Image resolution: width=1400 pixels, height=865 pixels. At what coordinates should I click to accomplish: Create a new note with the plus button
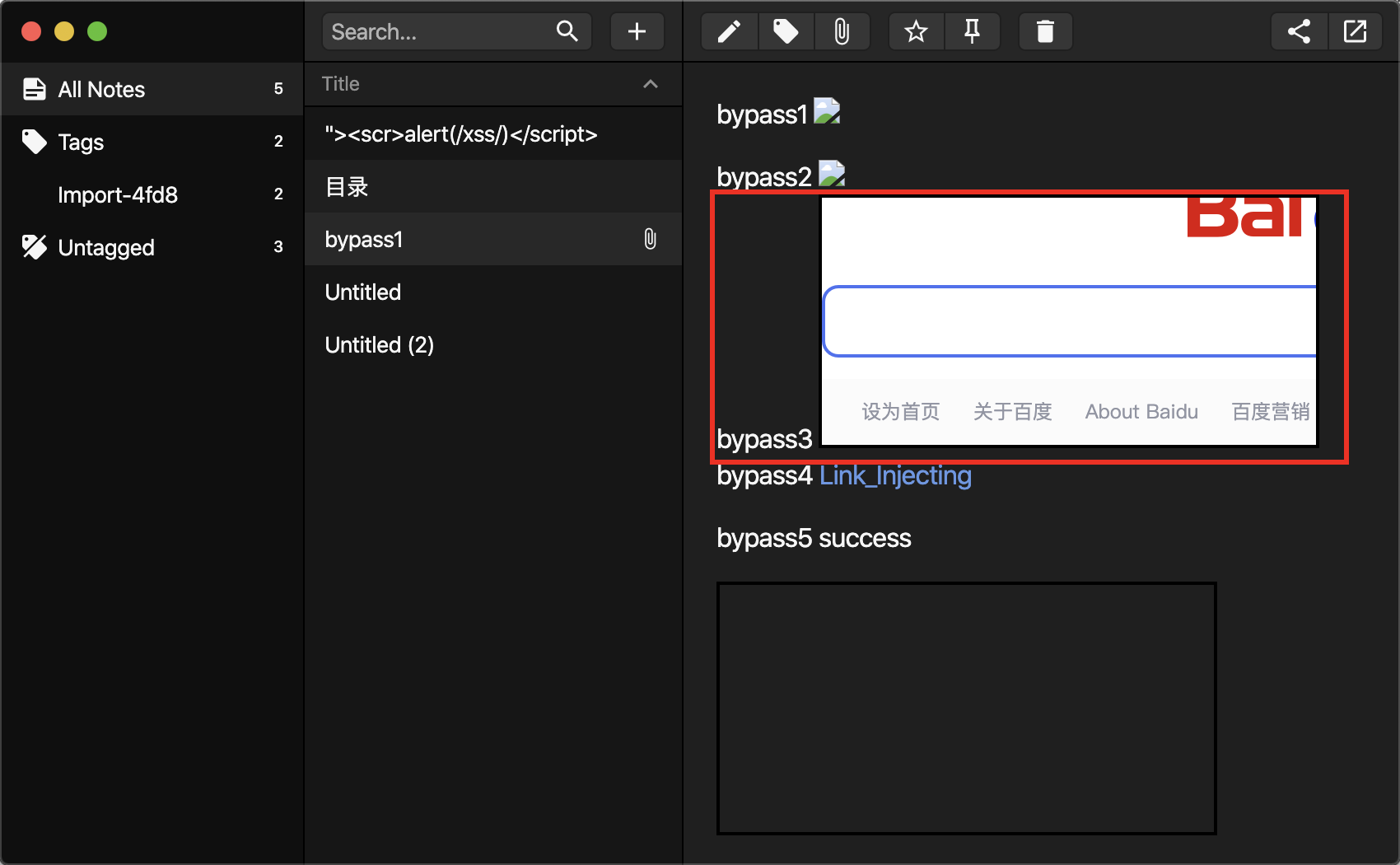(x=637, y=31)
